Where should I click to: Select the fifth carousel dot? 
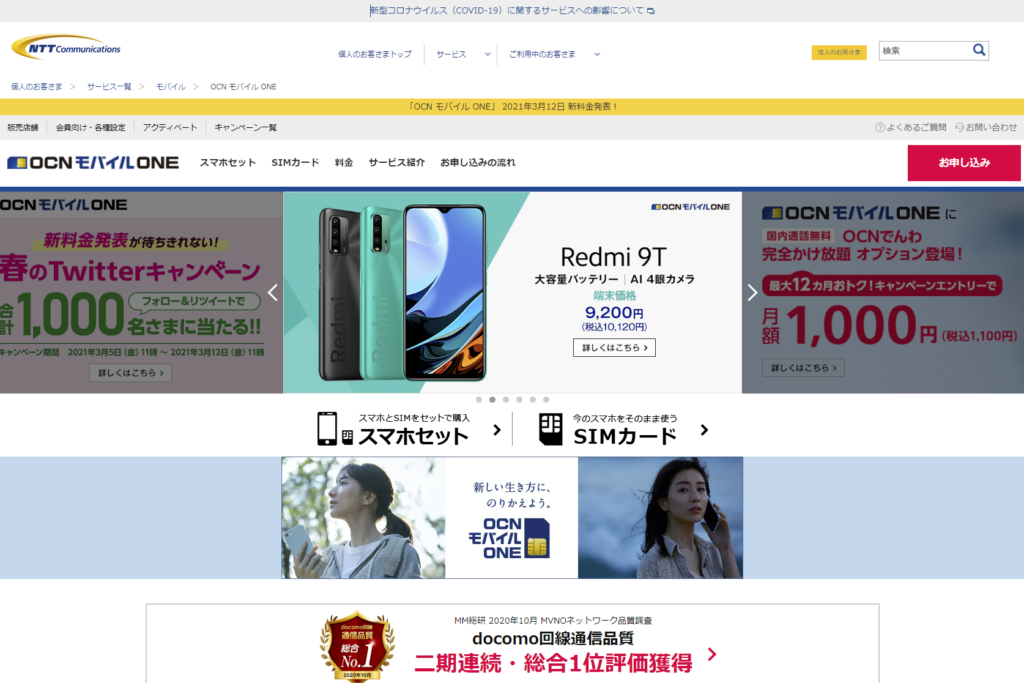(533, 400)
